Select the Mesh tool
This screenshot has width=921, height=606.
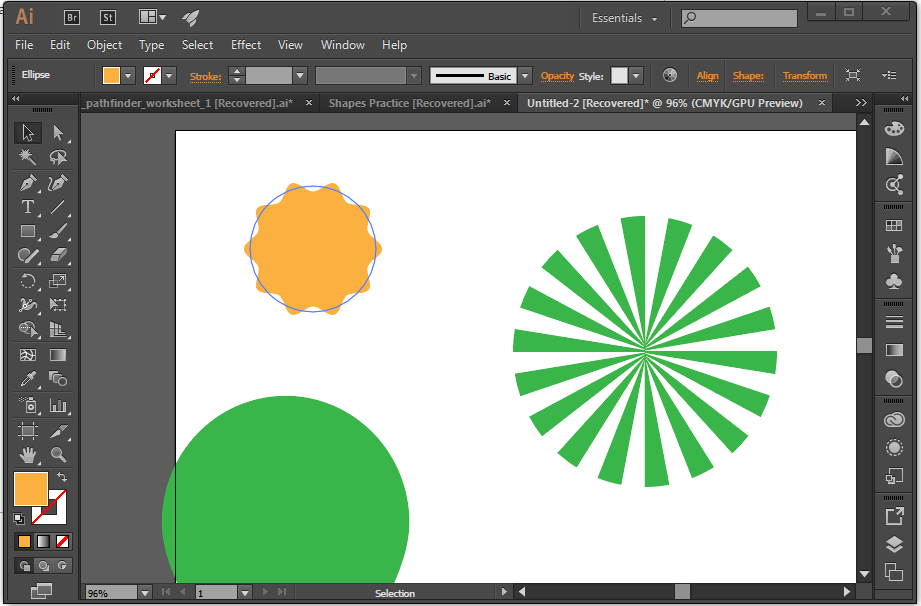[x=28, y=355]
